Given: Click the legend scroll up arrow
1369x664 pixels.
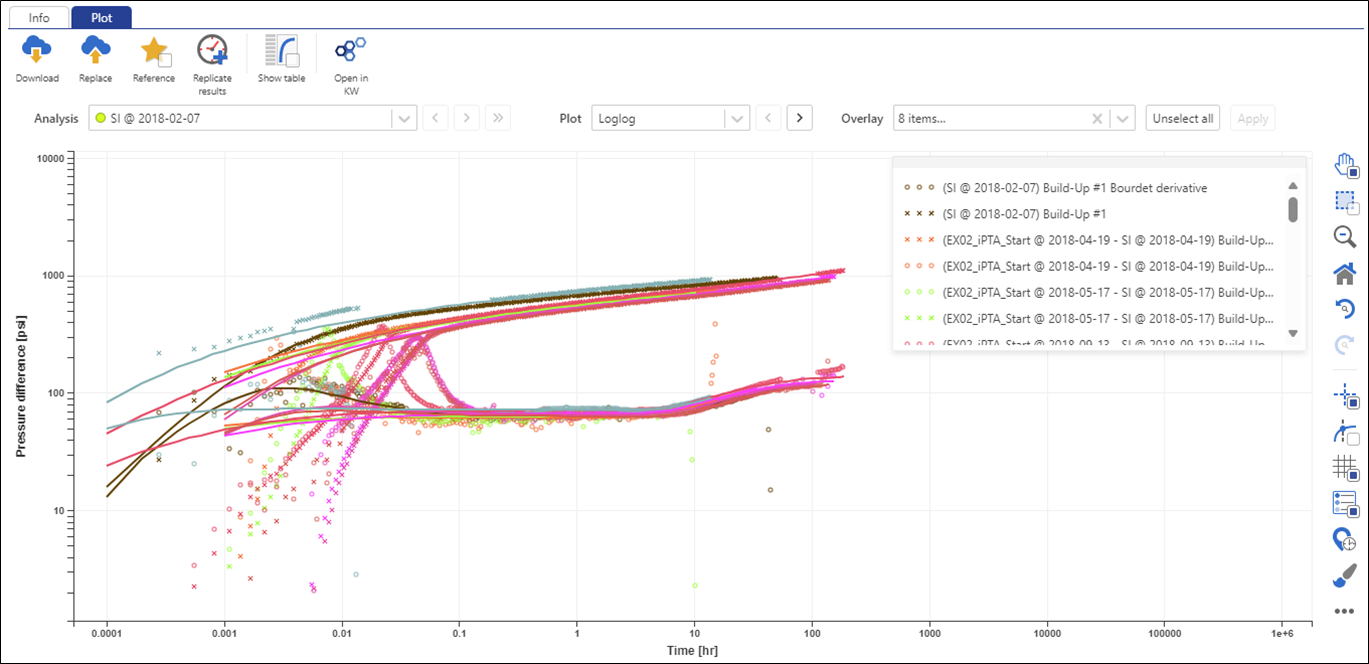Looking at the screenshot, I should pos(1292,186).
